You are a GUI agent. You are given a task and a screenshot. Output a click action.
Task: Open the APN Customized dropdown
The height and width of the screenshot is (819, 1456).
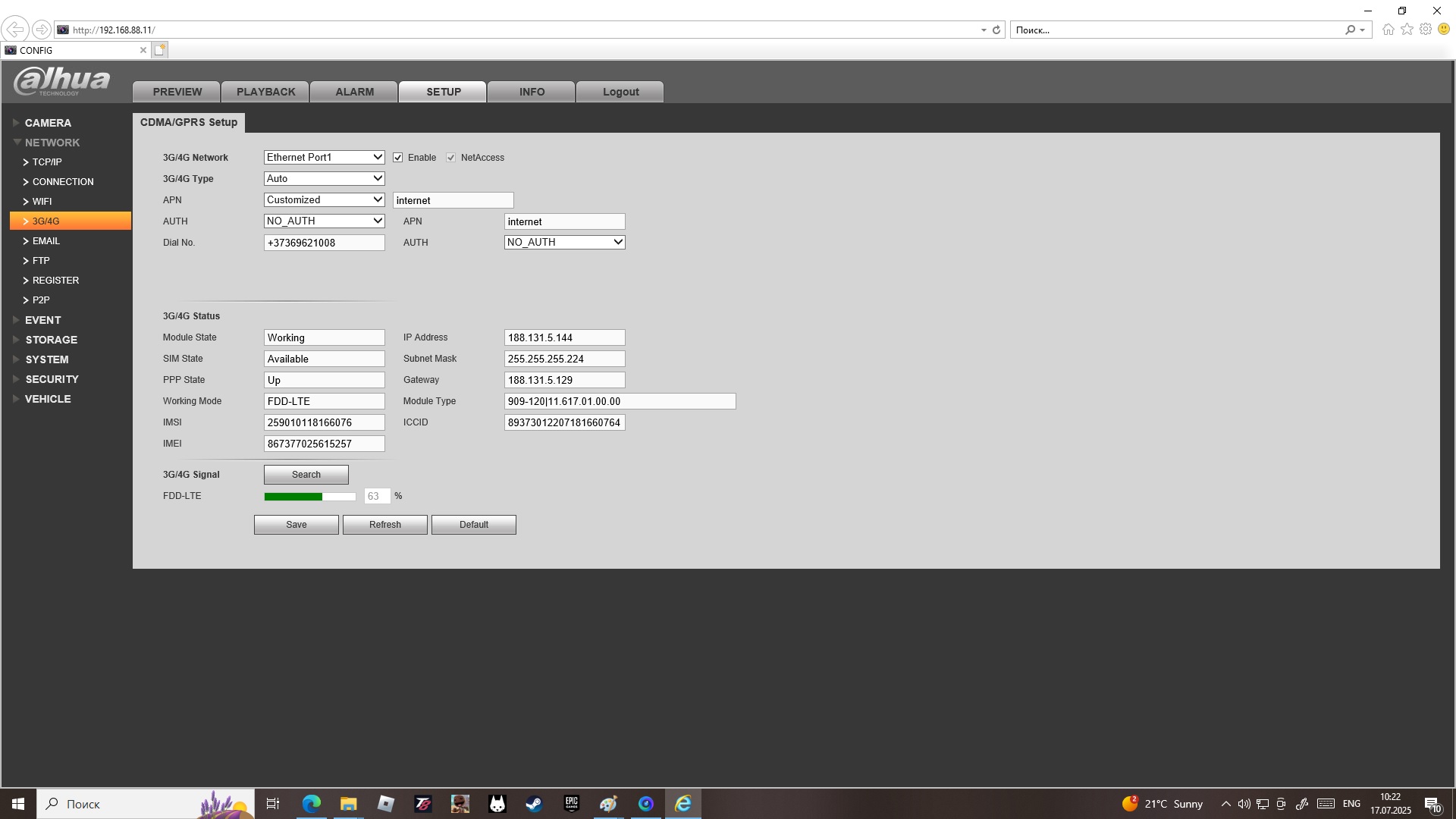click(x=324, y=200)
